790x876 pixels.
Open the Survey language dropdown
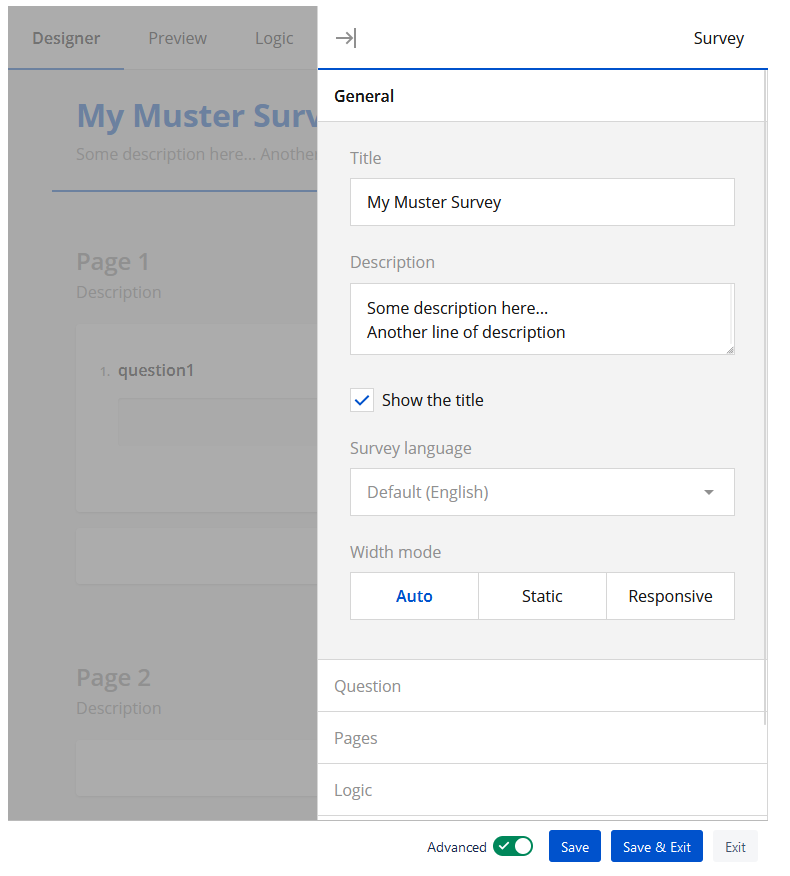click(x=541, y=492)
